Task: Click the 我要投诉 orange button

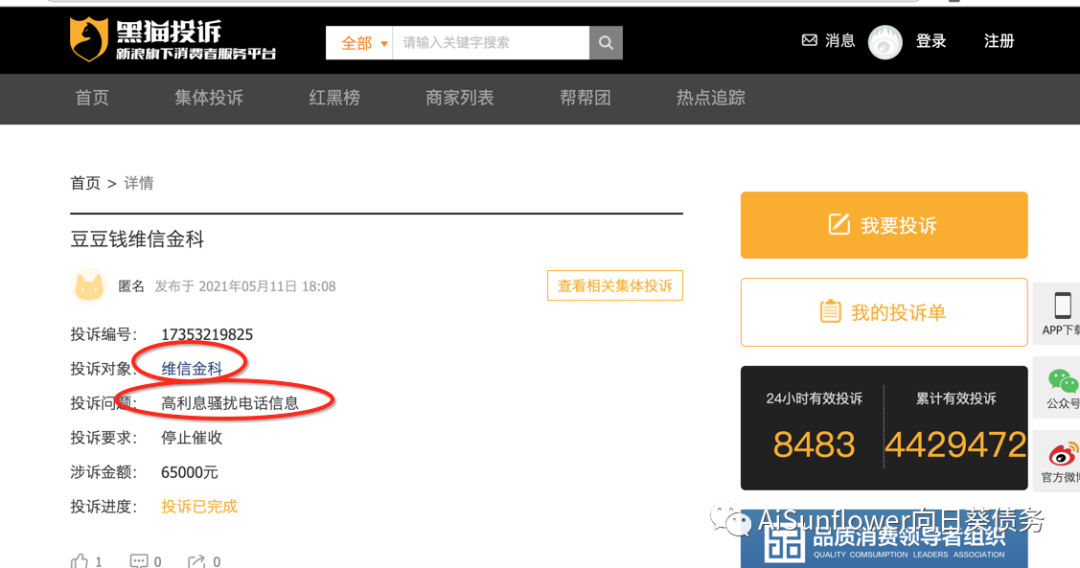Action: pyautogui.click(x=884, y=225)
